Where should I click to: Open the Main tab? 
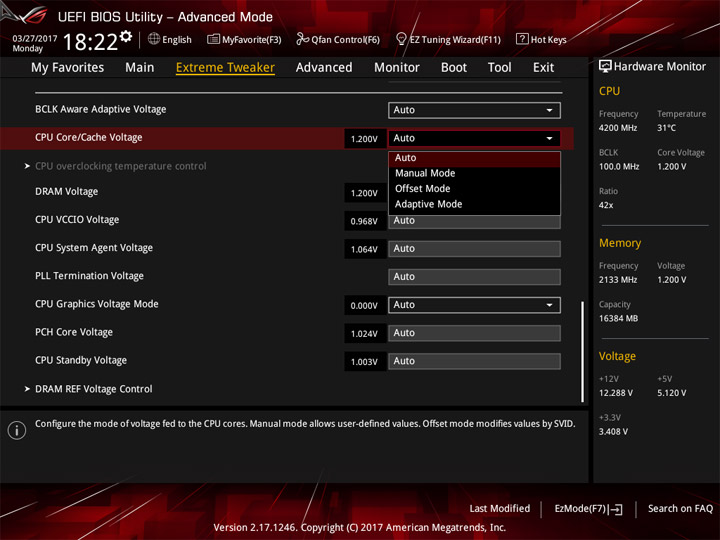(x=140, y=68)
